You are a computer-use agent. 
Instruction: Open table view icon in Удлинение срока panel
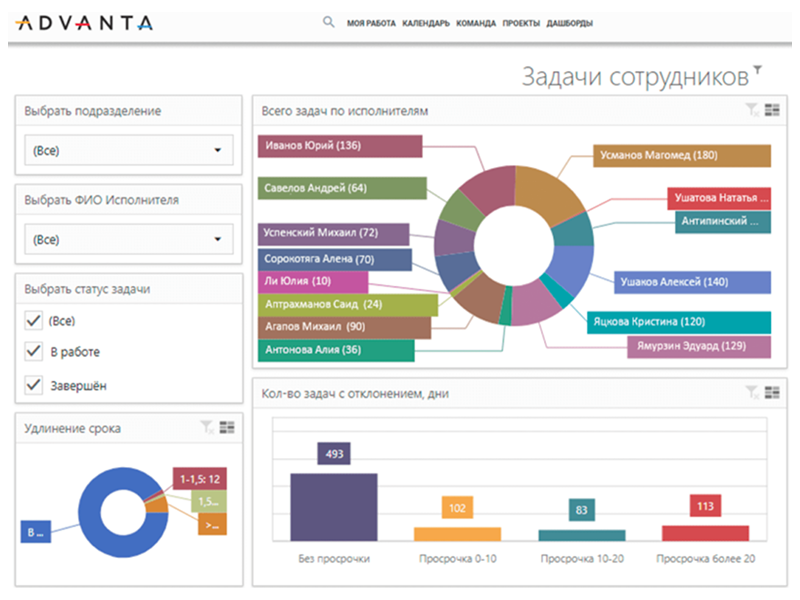coord(227,427)
